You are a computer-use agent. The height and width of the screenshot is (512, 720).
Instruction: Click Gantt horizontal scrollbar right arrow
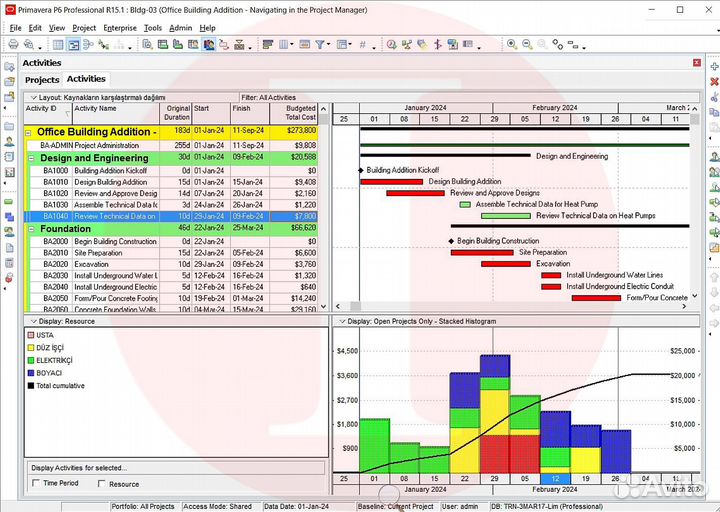point(684,306)
